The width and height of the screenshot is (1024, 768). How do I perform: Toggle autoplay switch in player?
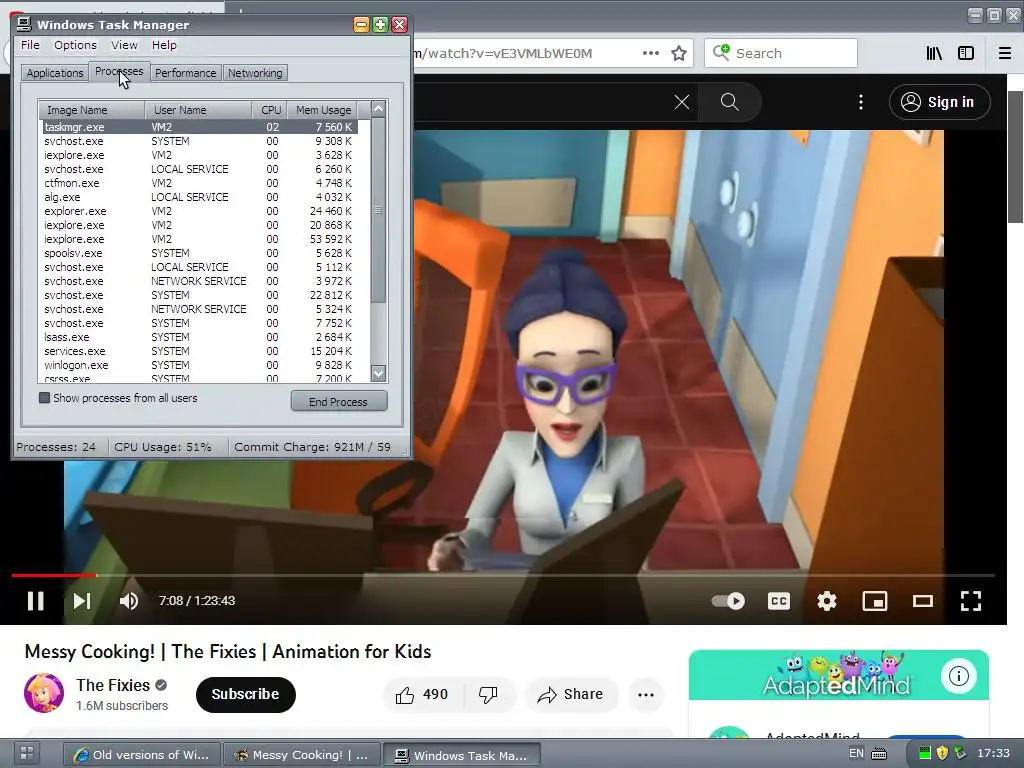point(728,601)
